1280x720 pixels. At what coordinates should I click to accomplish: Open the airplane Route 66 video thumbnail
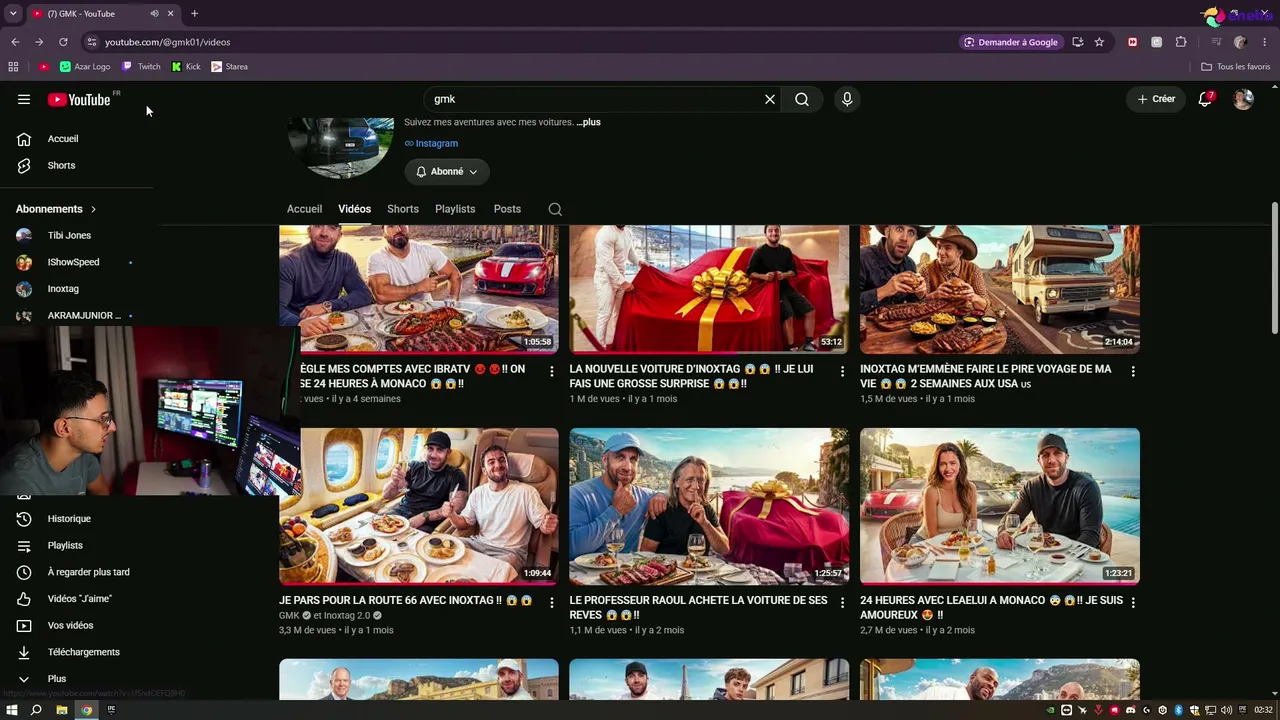[419, 506]
